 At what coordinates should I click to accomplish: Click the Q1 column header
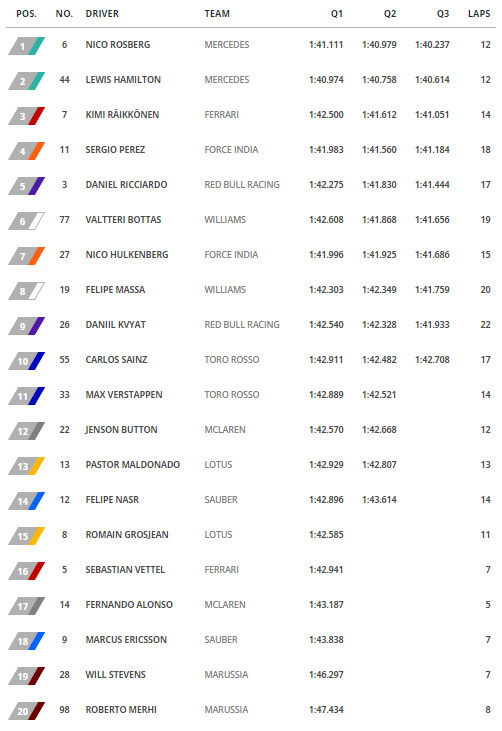[x=337, y=14]
